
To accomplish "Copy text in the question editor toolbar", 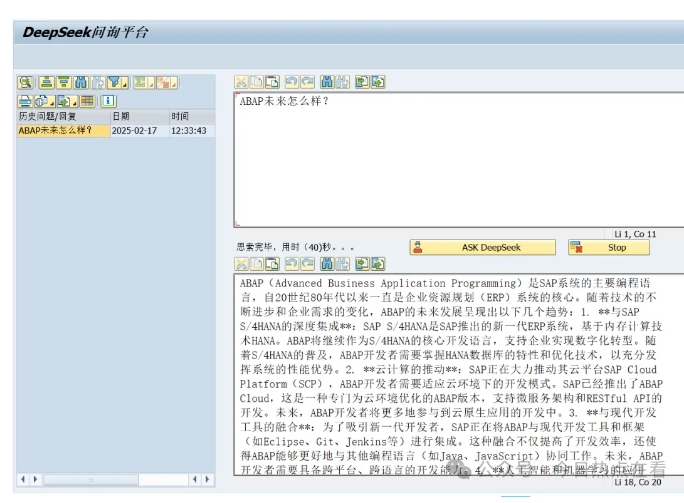I will tap(256, 82).
